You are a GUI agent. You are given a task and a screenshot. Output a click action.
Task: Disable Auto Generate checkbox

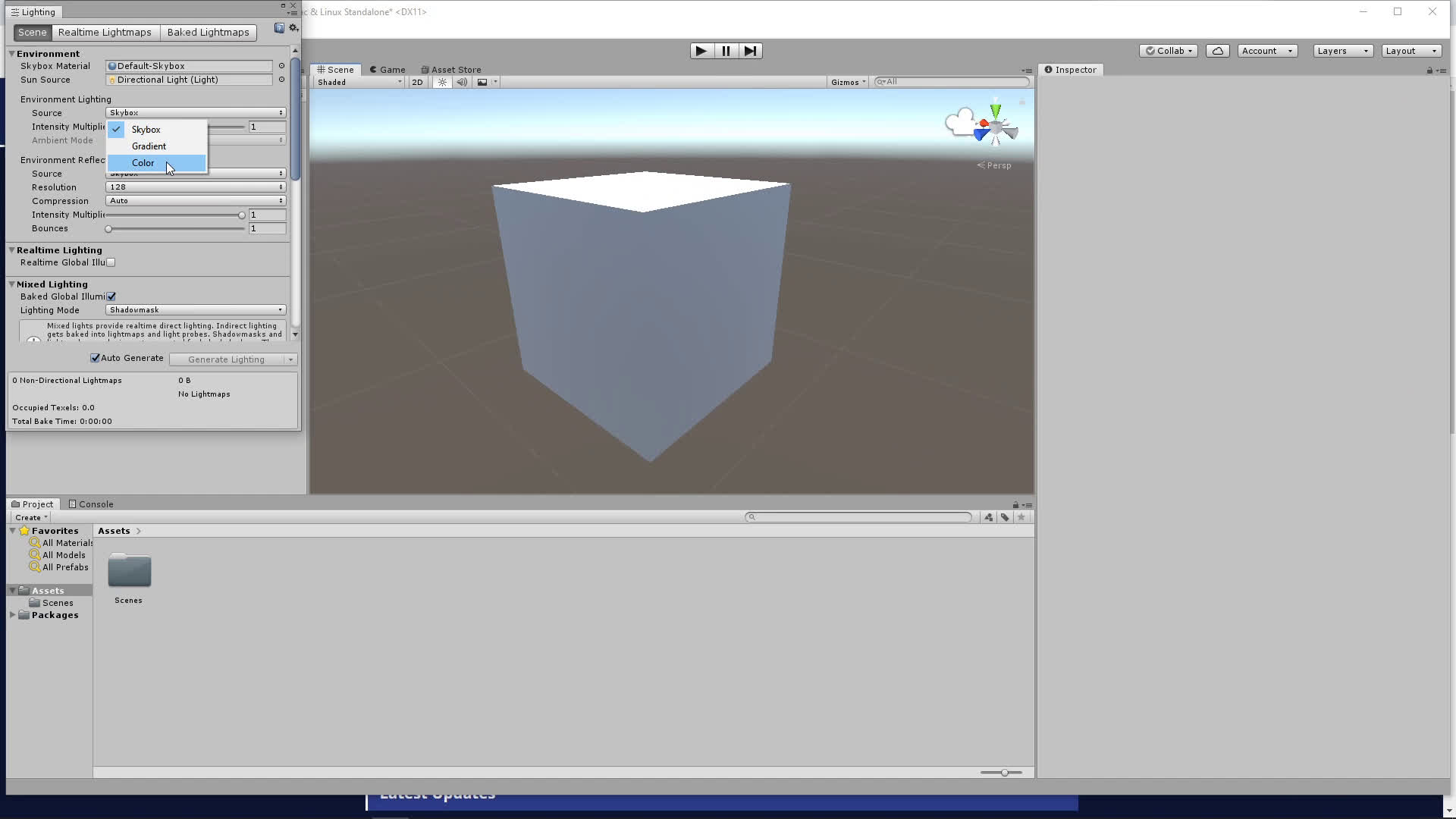coord(96,358)
